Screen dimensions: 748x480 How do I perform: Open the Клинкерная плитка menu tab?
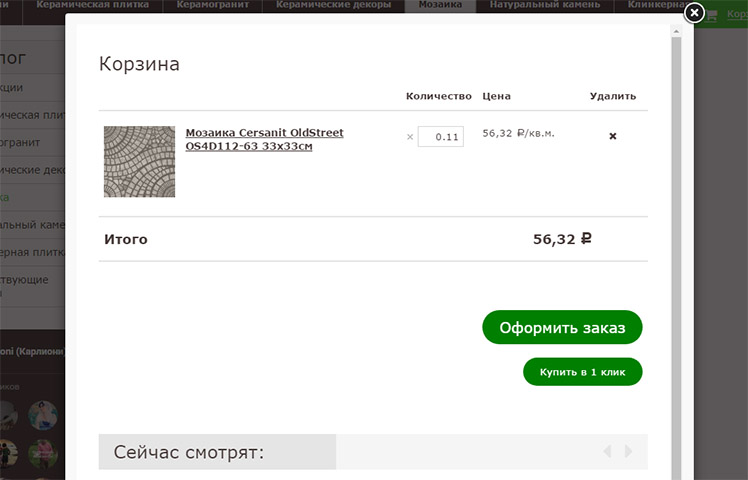tap(657, 5)
